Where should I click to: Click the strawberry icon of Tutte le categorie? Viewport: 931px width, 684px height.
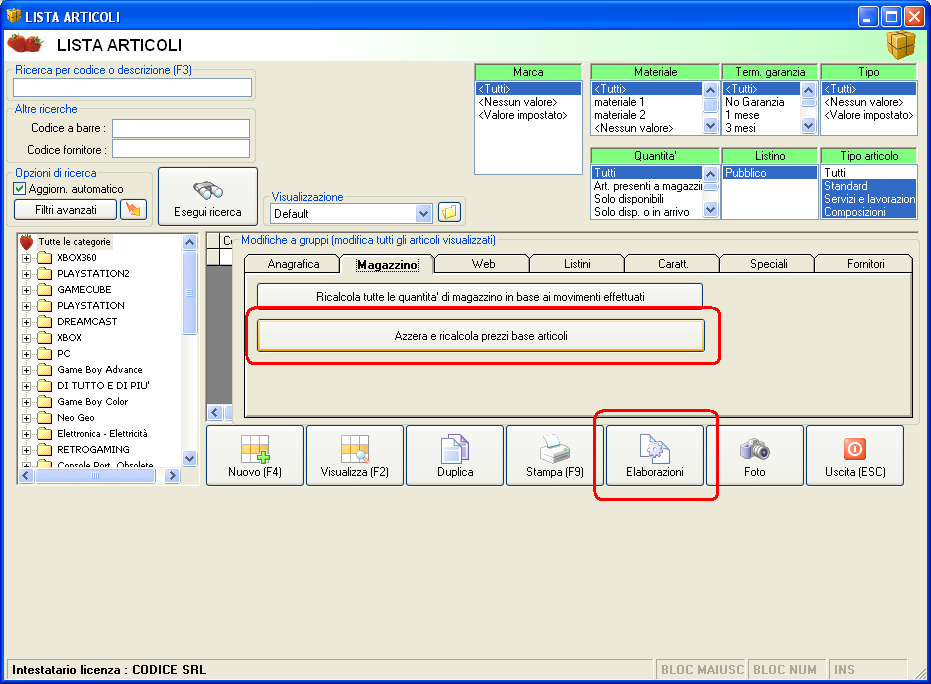(27, 242)
